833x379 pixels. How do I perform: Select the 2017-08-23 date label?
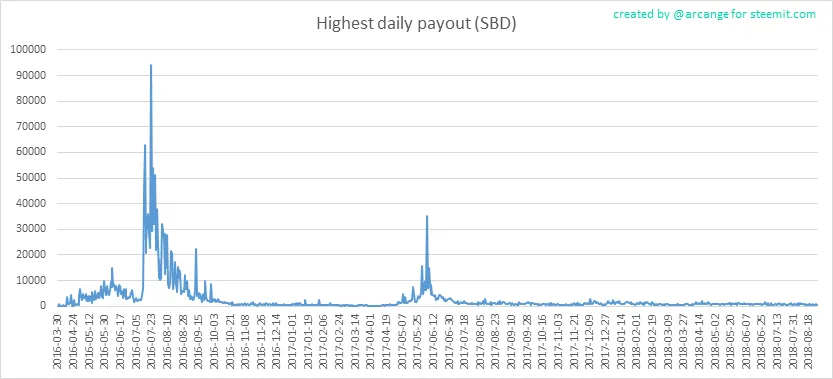pyautogui.click(x=496, y=341)
